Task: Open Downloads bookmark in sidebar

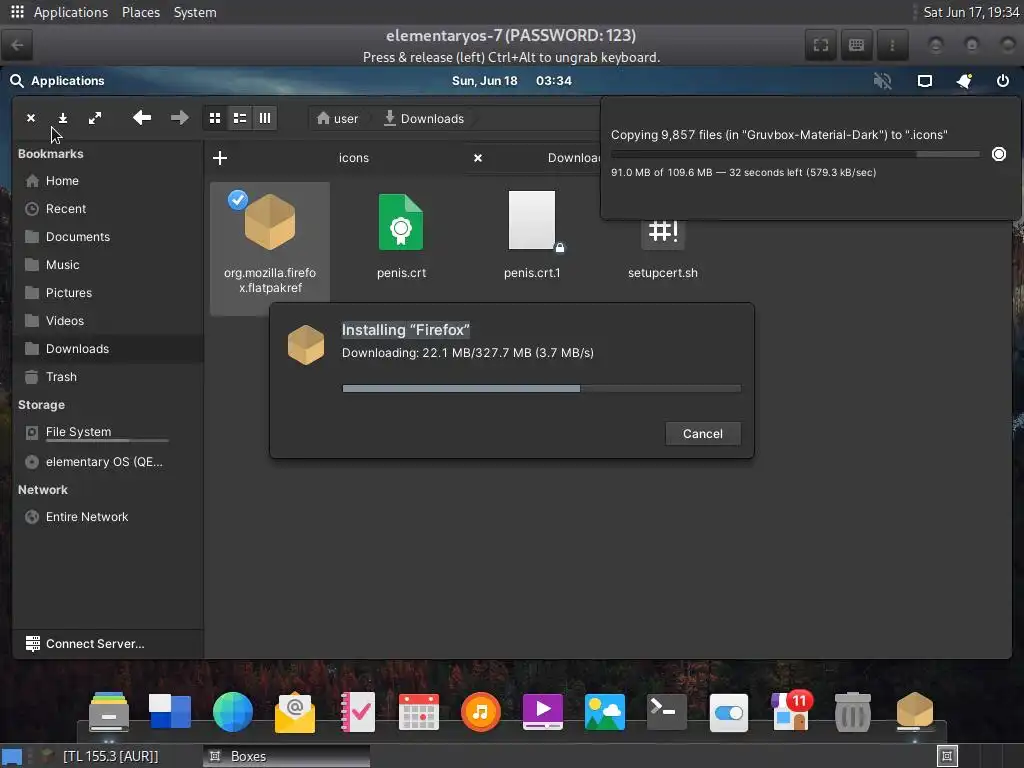Action: (108, 349)
